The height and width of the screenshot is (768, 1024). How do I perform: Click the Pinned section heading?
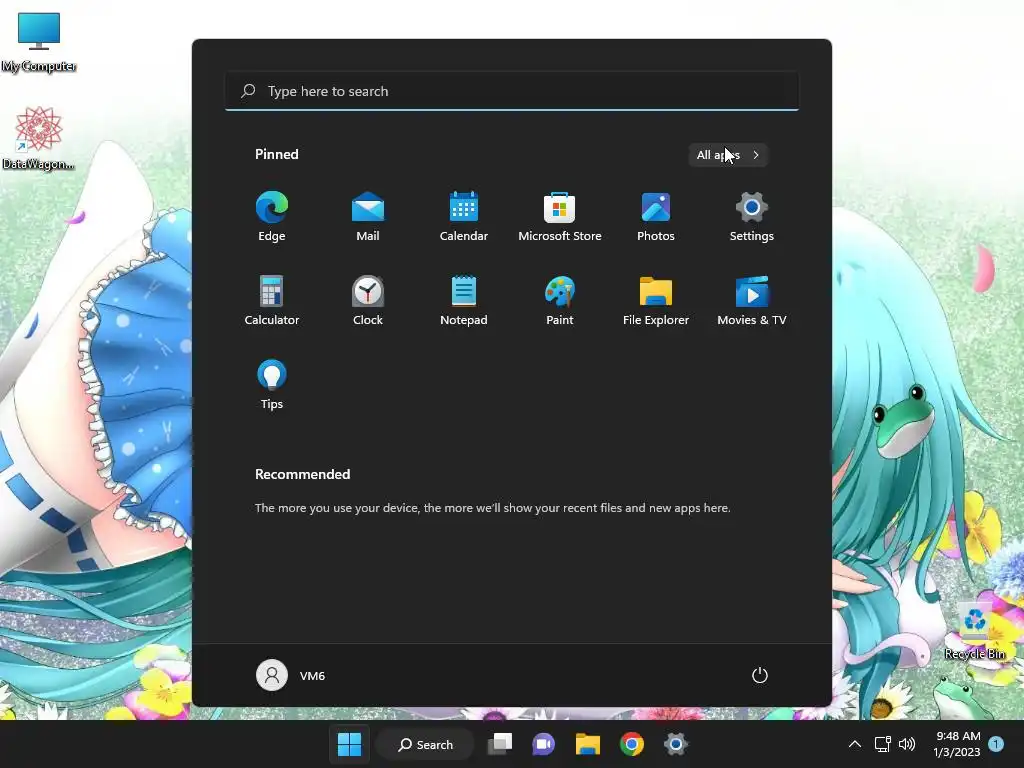(277, 154)
